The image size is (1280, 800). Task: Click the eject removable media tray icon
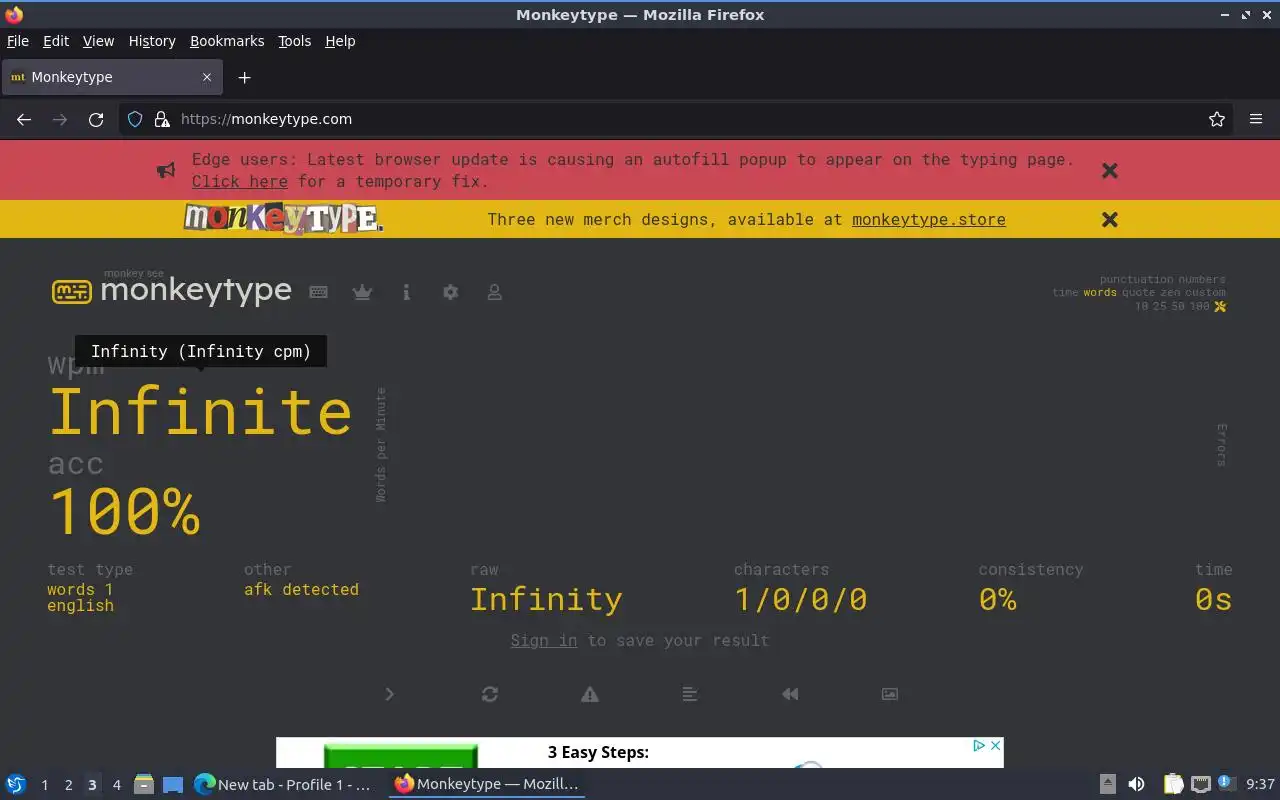pos(1108,785)
